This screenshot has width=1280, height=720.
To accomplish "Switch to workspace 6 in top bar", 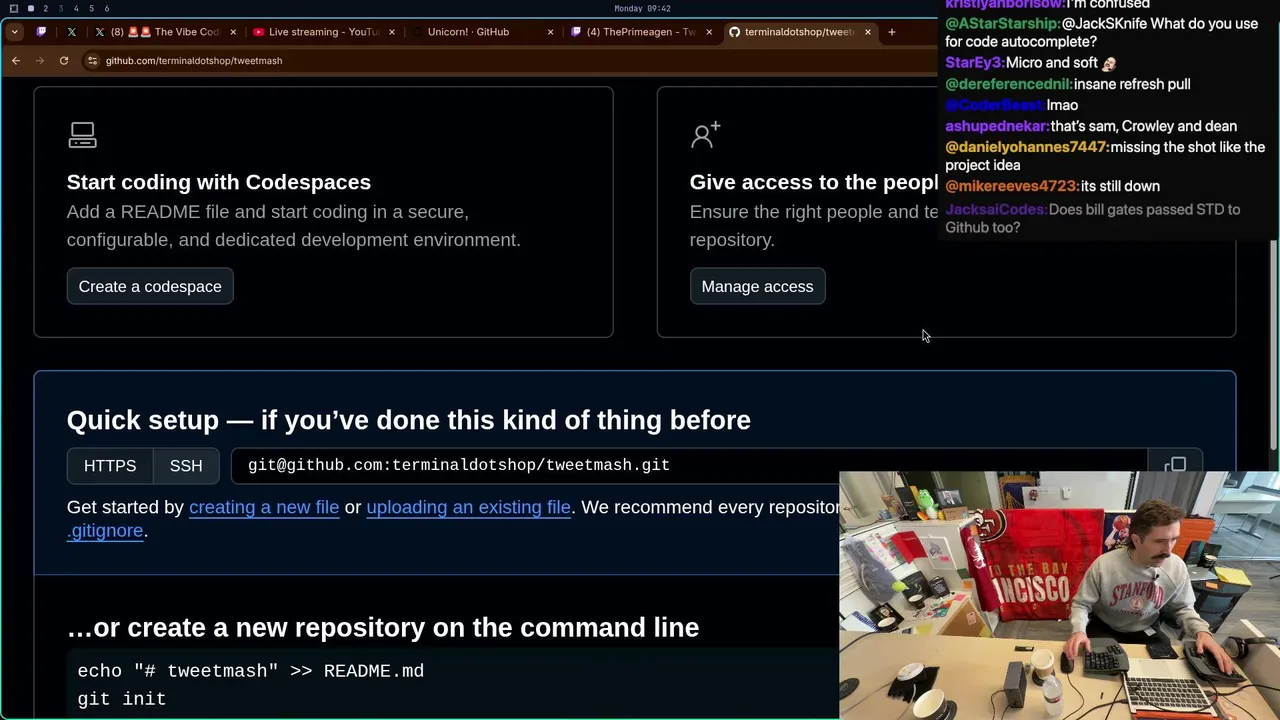I will point(107,9).
